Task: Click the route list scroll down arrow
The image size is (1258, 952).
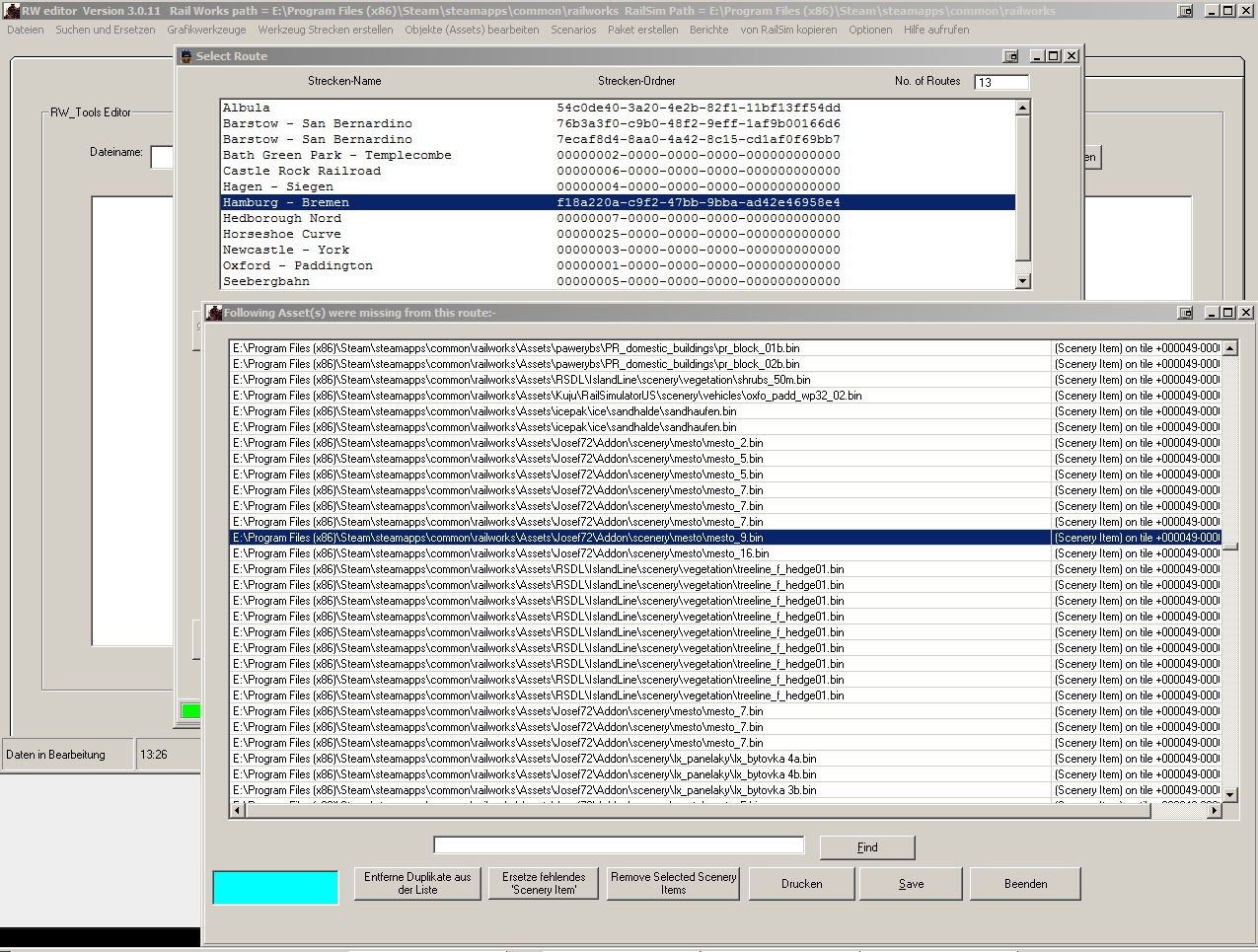Action: (x=1022, y=281)
